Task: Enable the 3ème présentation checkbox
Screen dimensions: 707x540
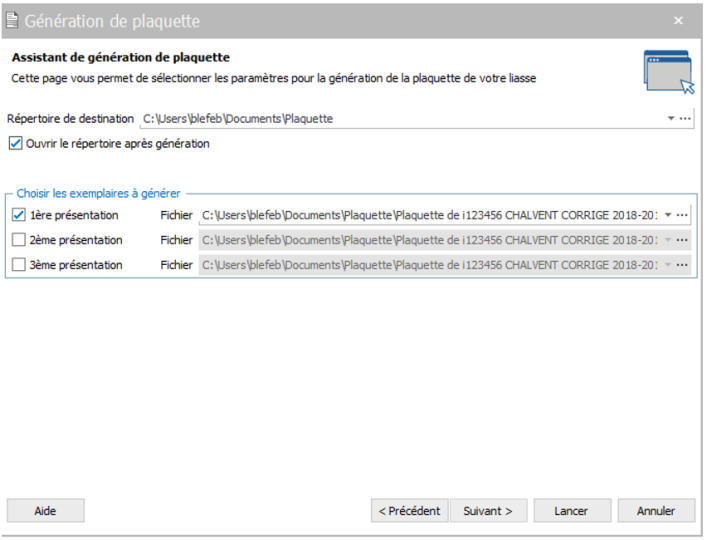Action: tap(18, 265)
